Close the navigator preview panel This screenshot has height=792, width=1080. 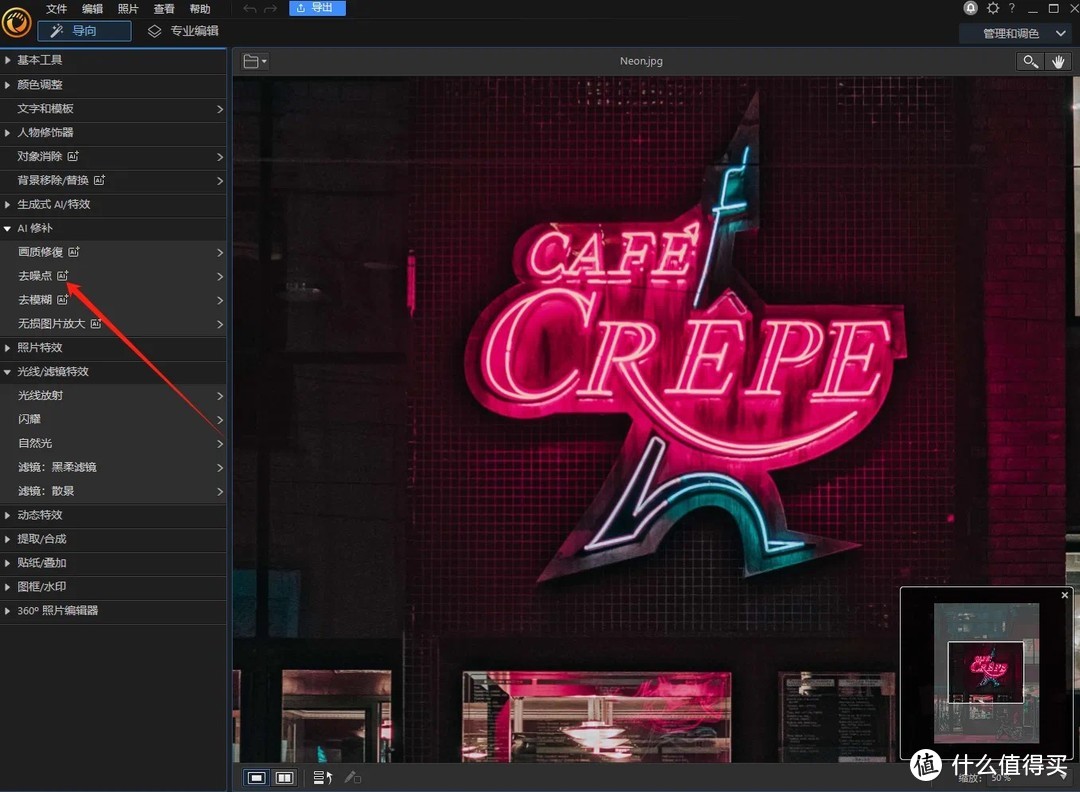[1065, 595]
